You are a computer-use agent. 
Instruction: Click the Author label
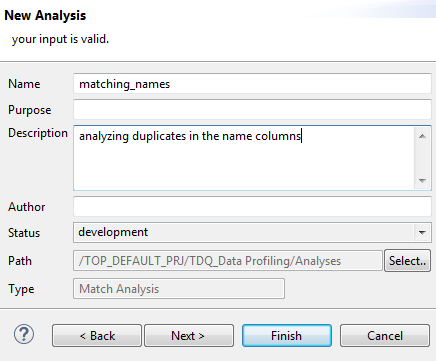[27, 207]
